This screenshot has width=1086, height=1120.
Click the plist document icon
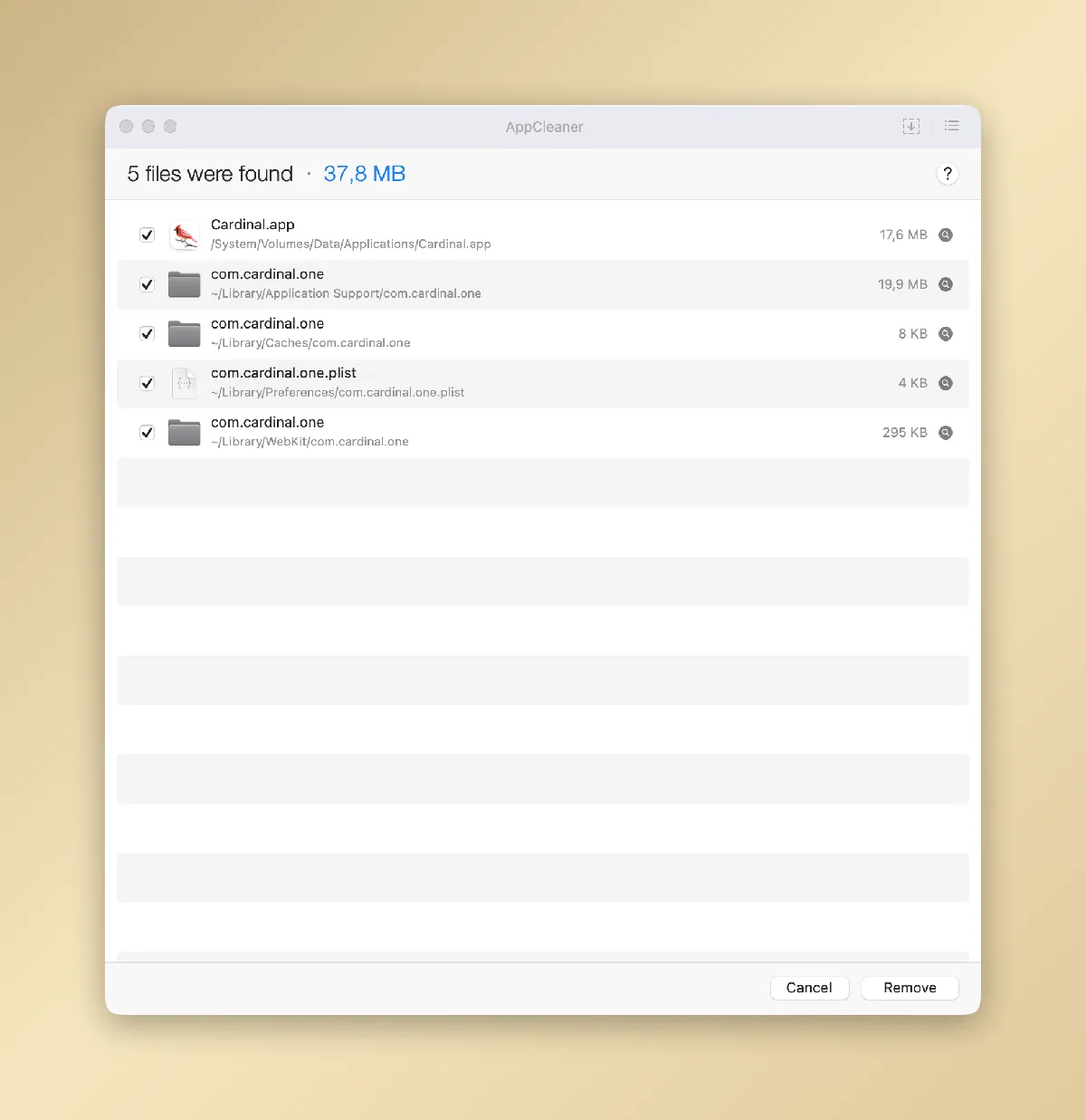point(184,383)
